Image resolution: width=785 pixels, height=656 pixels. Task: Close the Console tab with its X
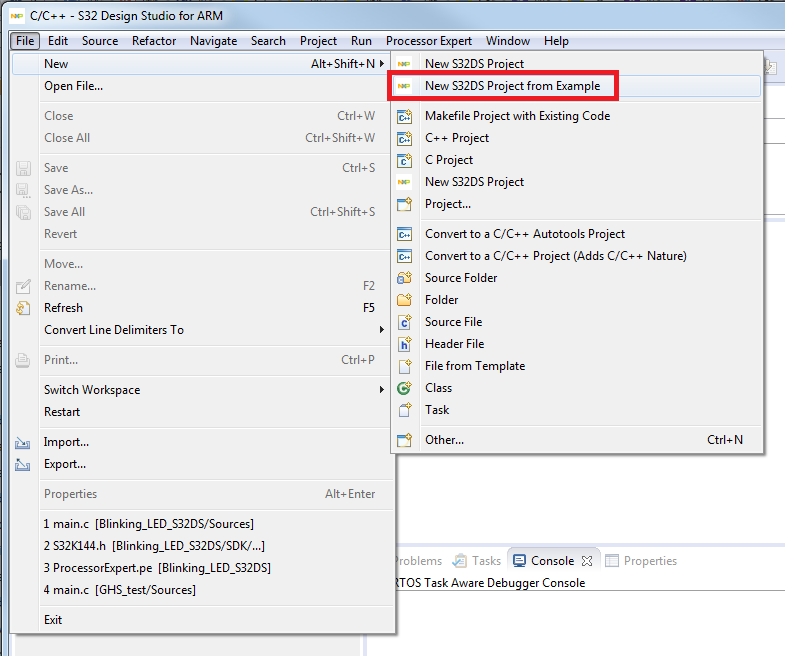(x=587, y=561)
